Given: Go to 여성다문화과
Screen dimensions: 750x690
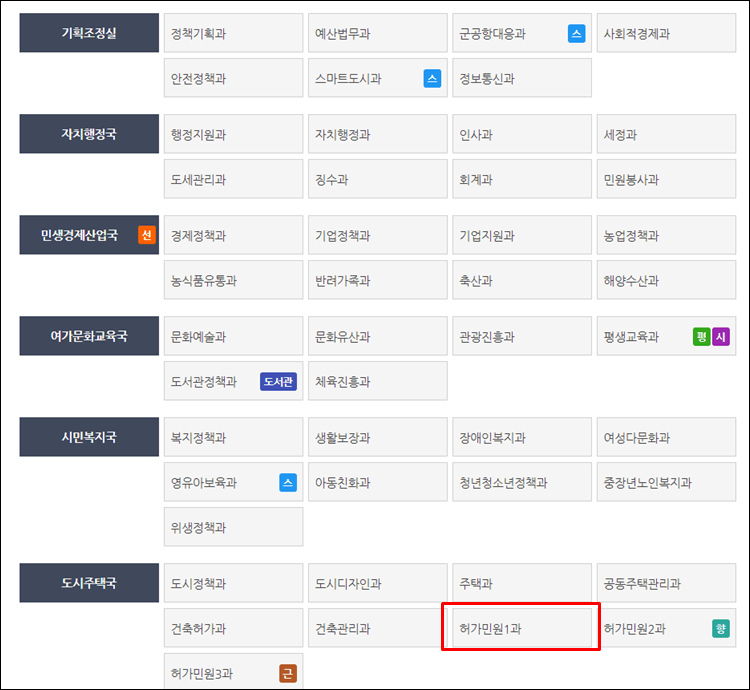Looking at the screenshot, I should [x=666, y=437].
